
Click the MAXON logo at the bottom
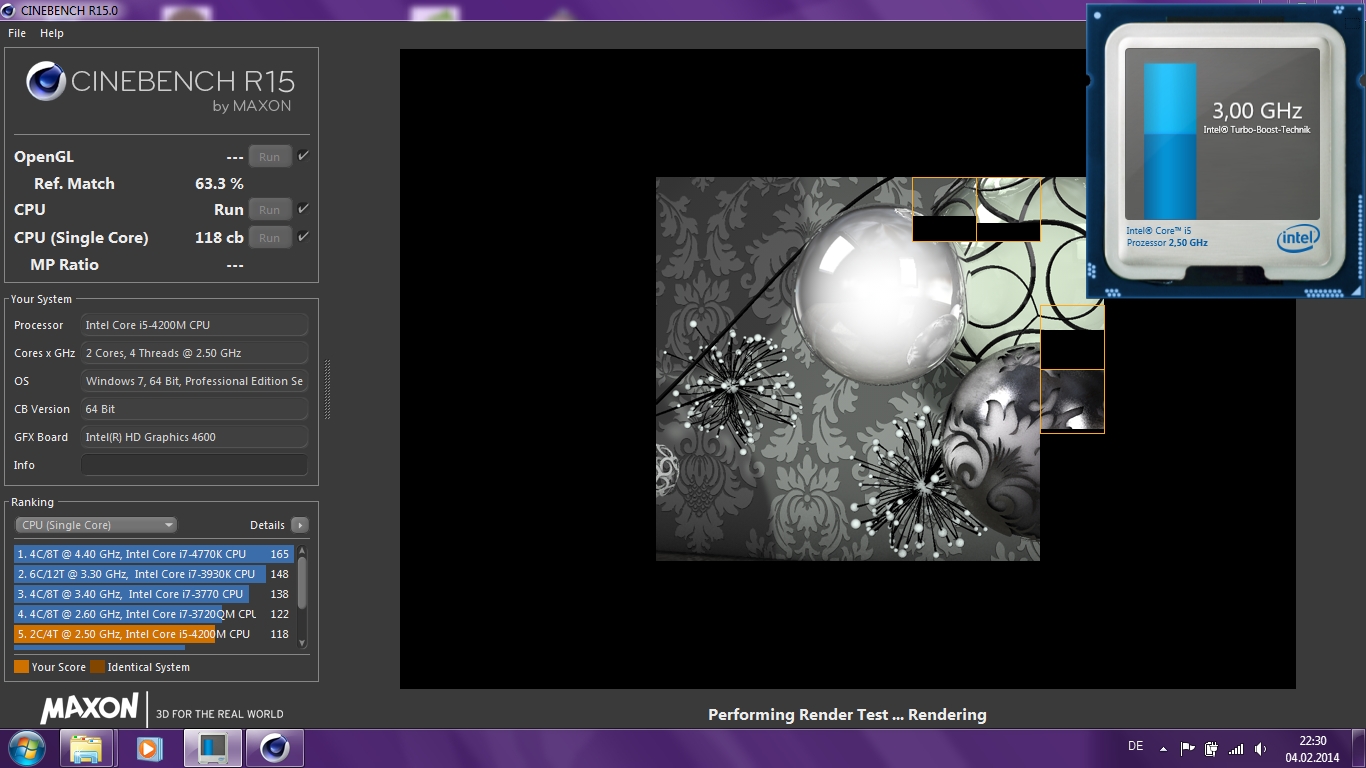[89, 709]
